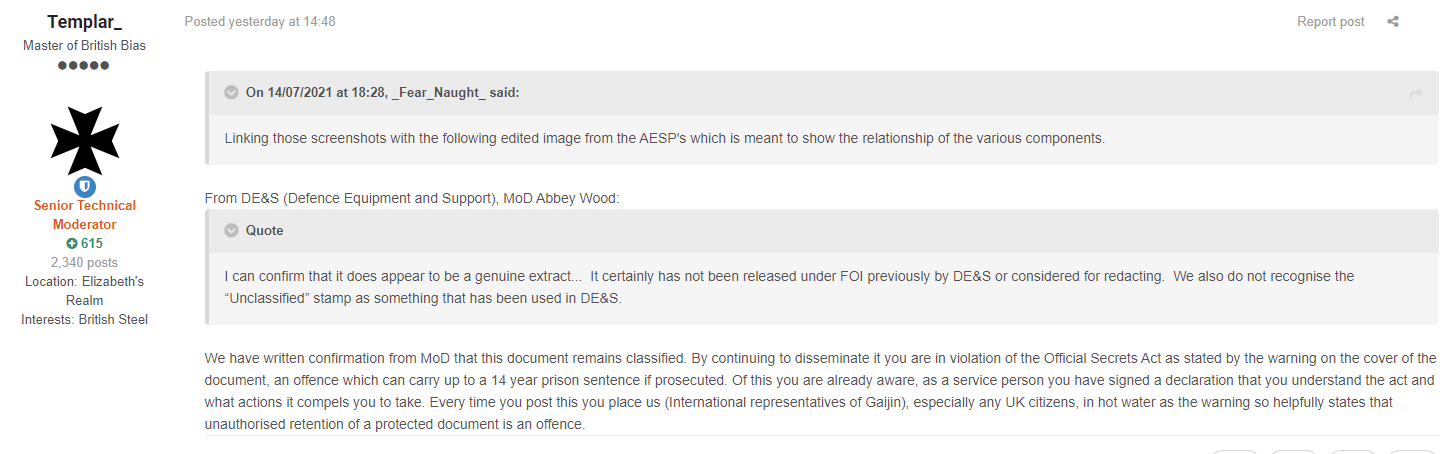This screenshot has width=1447, height=454.
Task: Open the Maltese cross avatar
Action: pos(84,141)
